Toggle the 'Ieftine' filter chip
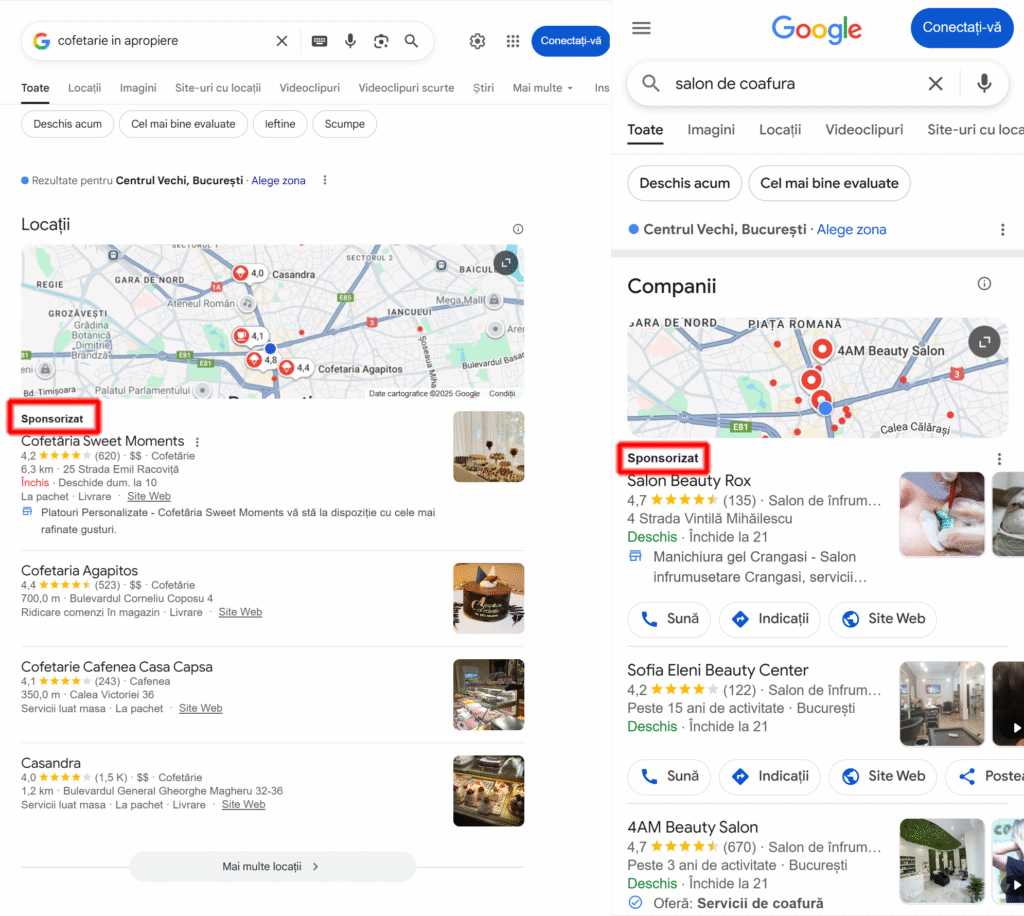This screenshot has width=1024, height=916. [x=280, y=124]
